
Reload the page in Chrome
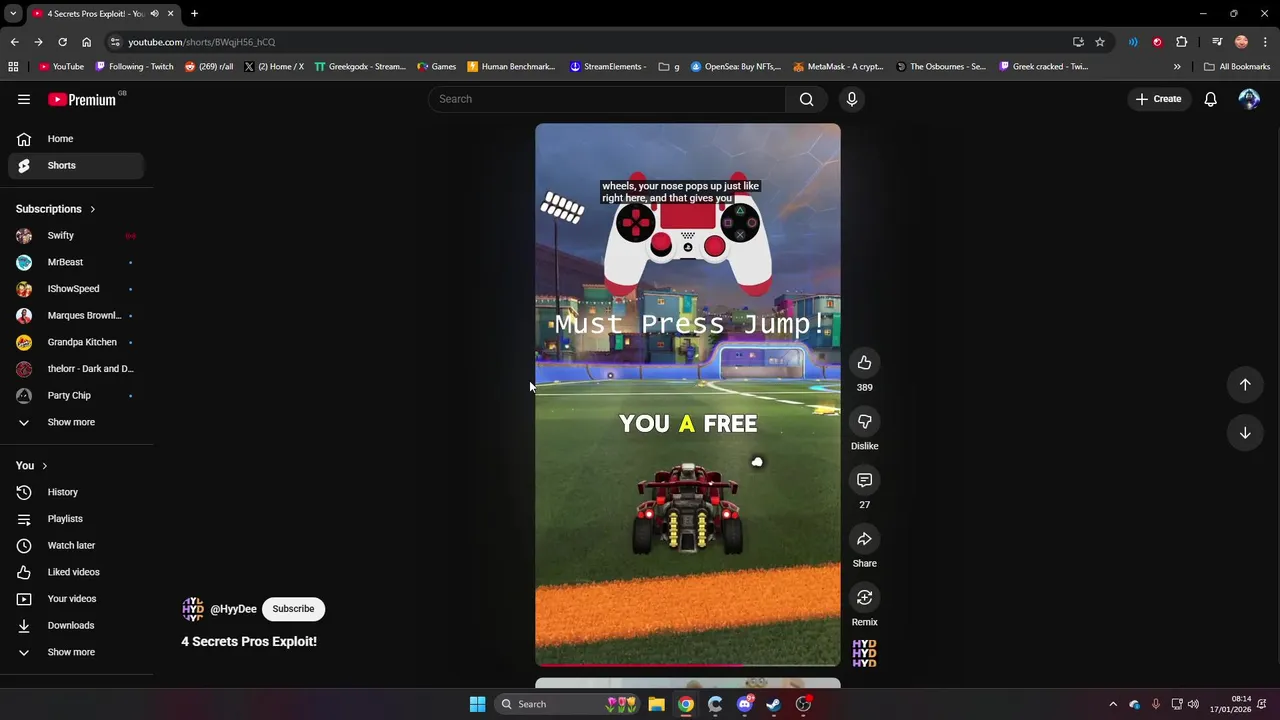(x=62, y=42)
